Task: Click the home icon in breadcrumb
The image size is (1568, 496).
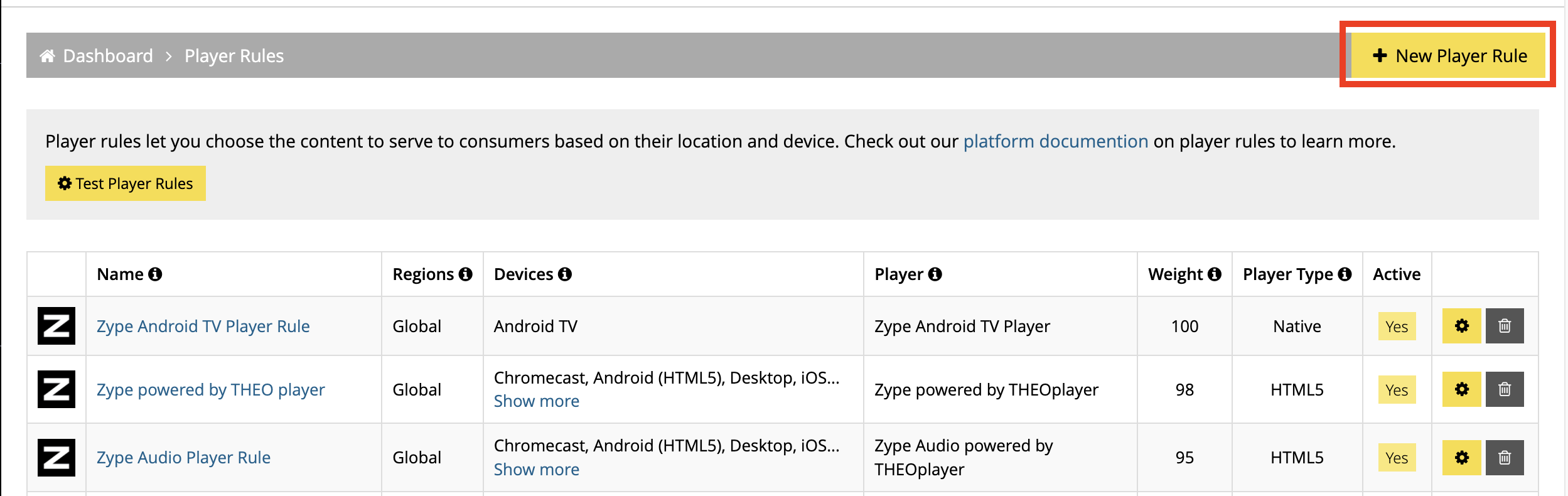Action: pyautogui.click(x=47, y=56)
